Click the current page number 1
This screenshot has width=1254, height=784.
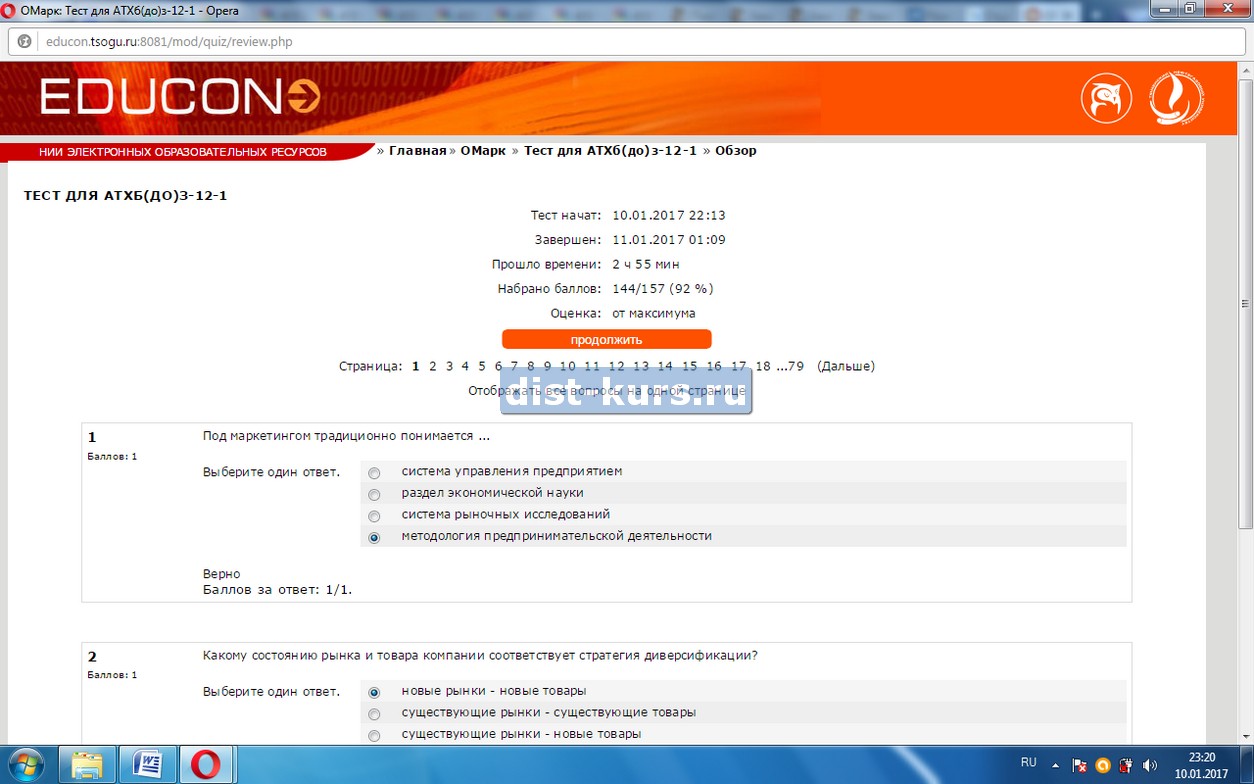pos(416,366)
